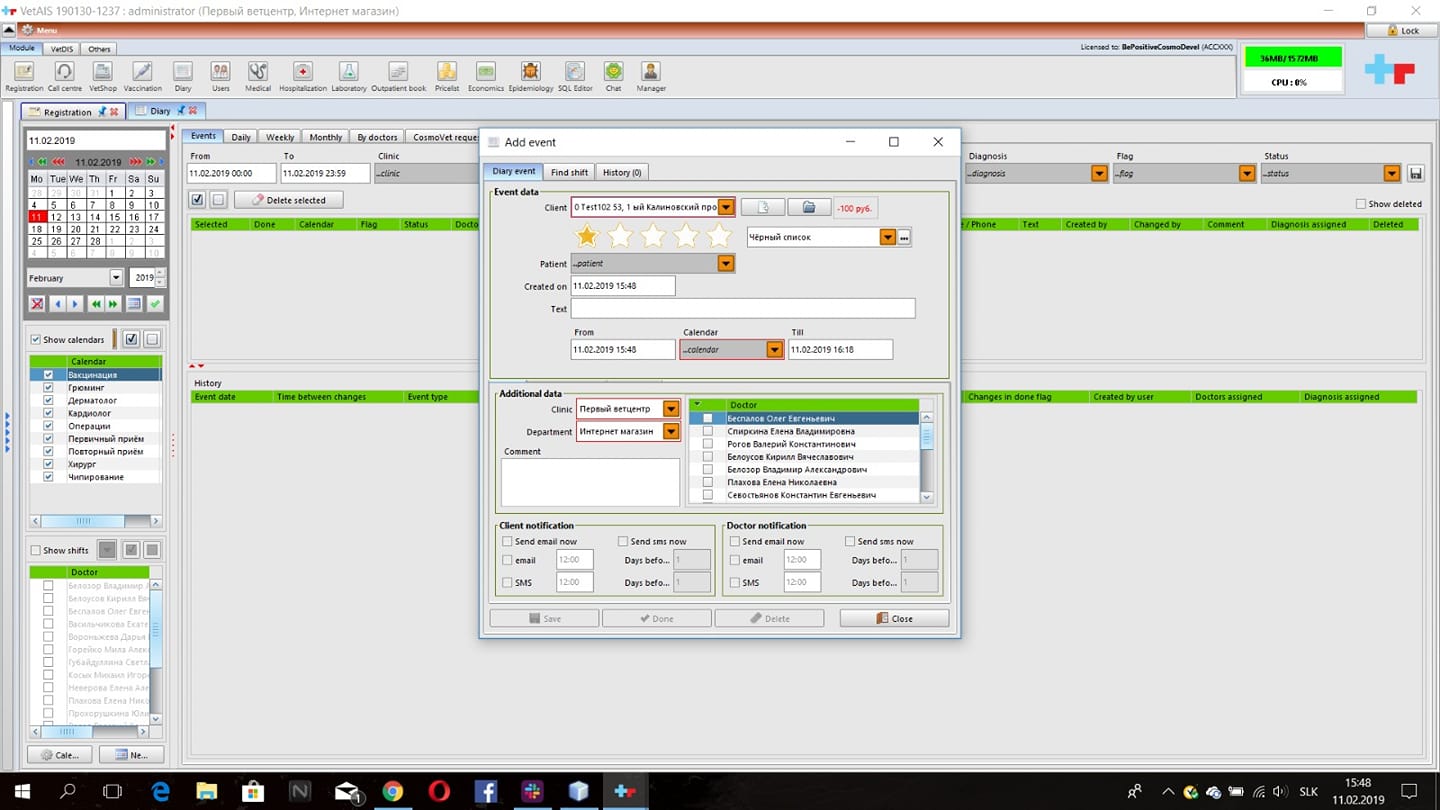The height and width of the screenshot is (810, 1440).
Task: Click the green checkmark icon under calendar
Action: click(x=155, y=304)
